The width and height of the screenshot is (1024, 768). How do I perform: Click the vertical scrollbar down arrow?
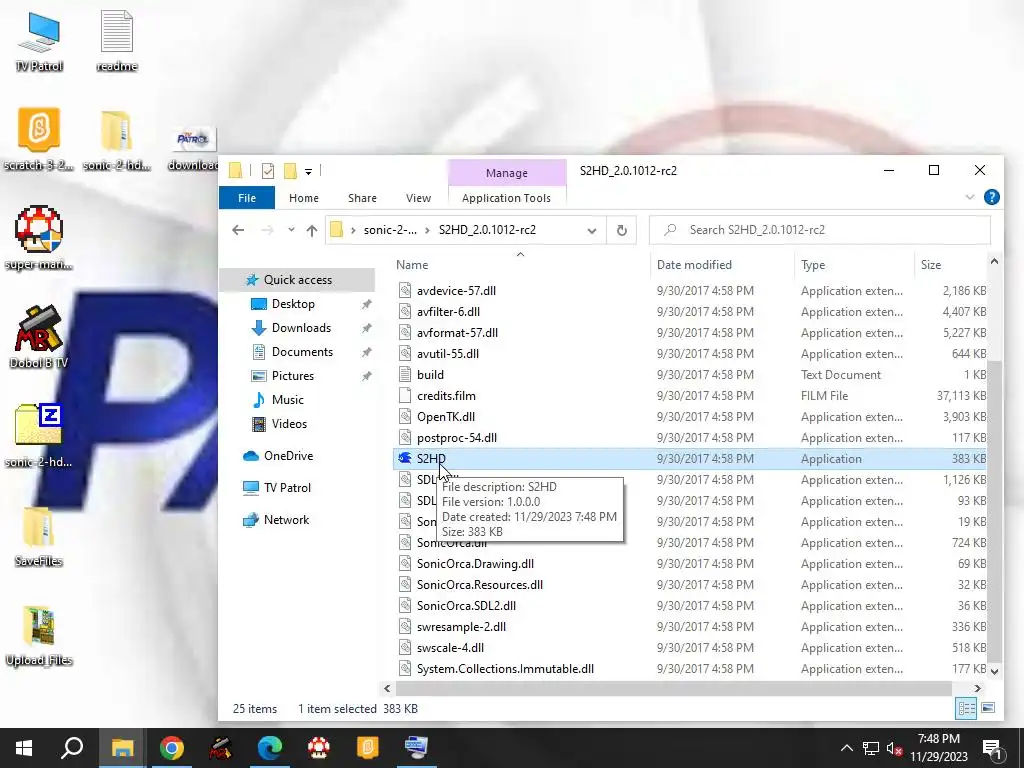[994, 671]
